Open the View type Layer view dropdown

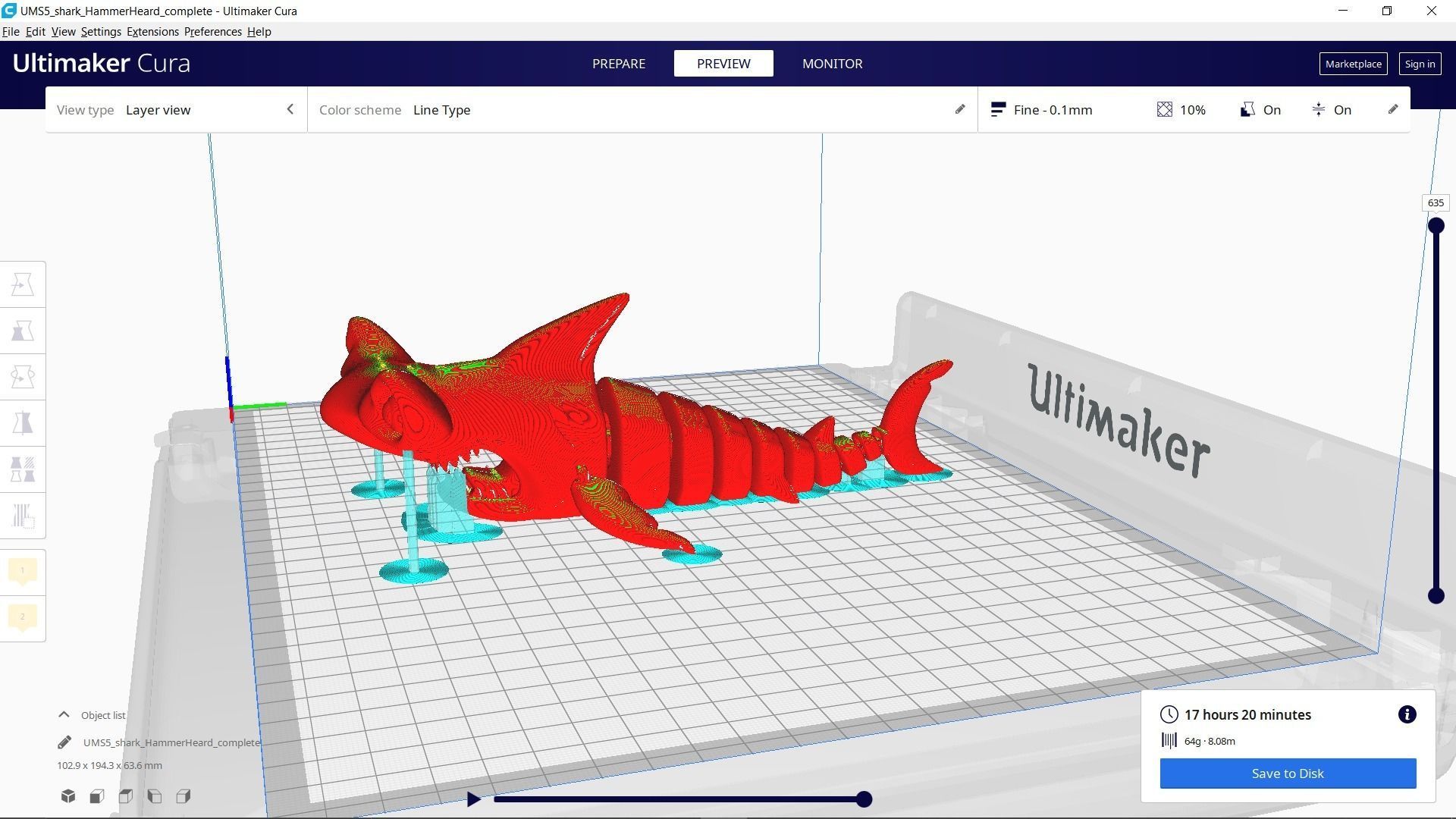point(176,110)
